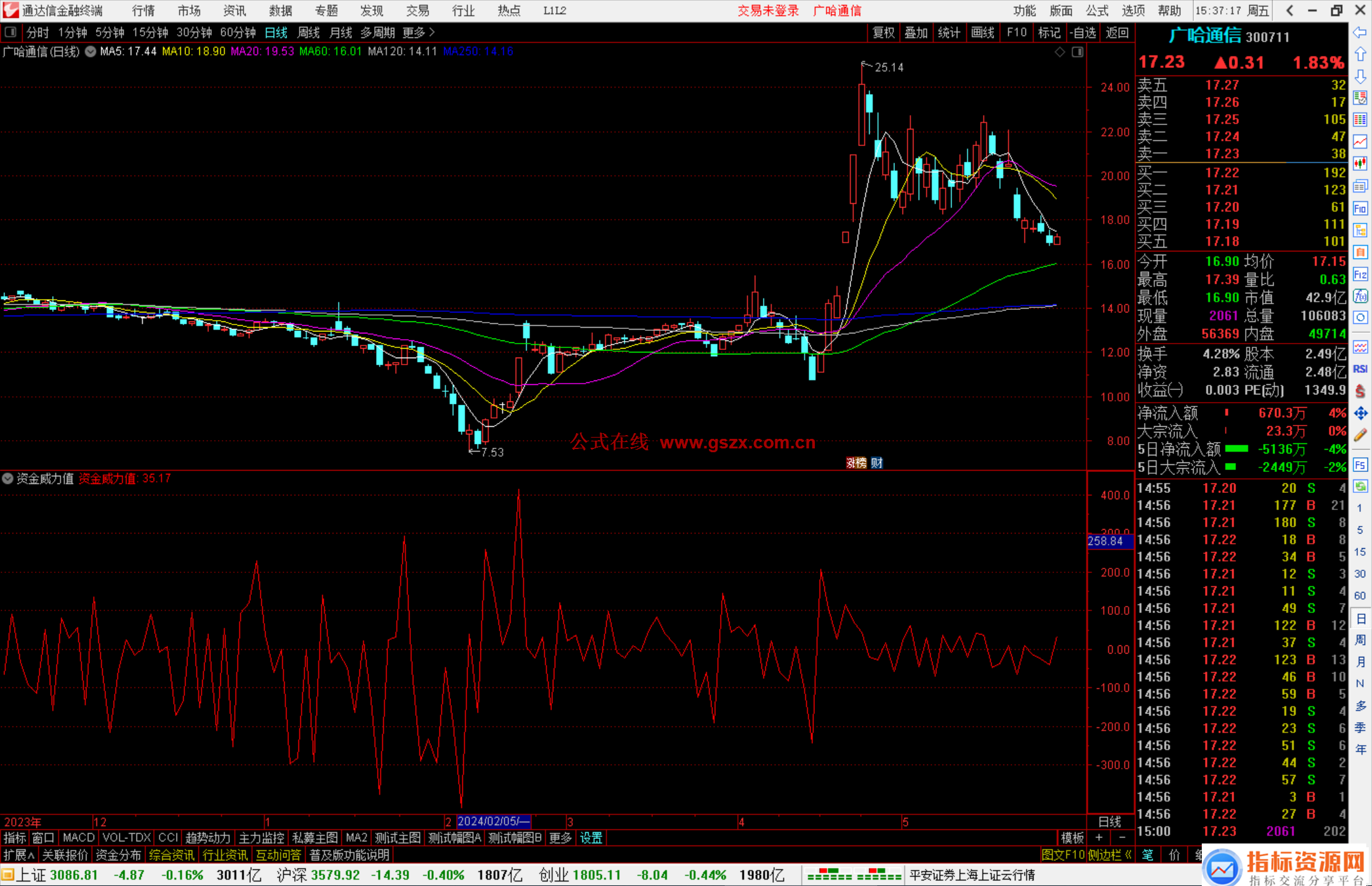This screenshot has width=1372, height=886.
Task: Click the 财 tag below the chart
Action: [877, 463]
